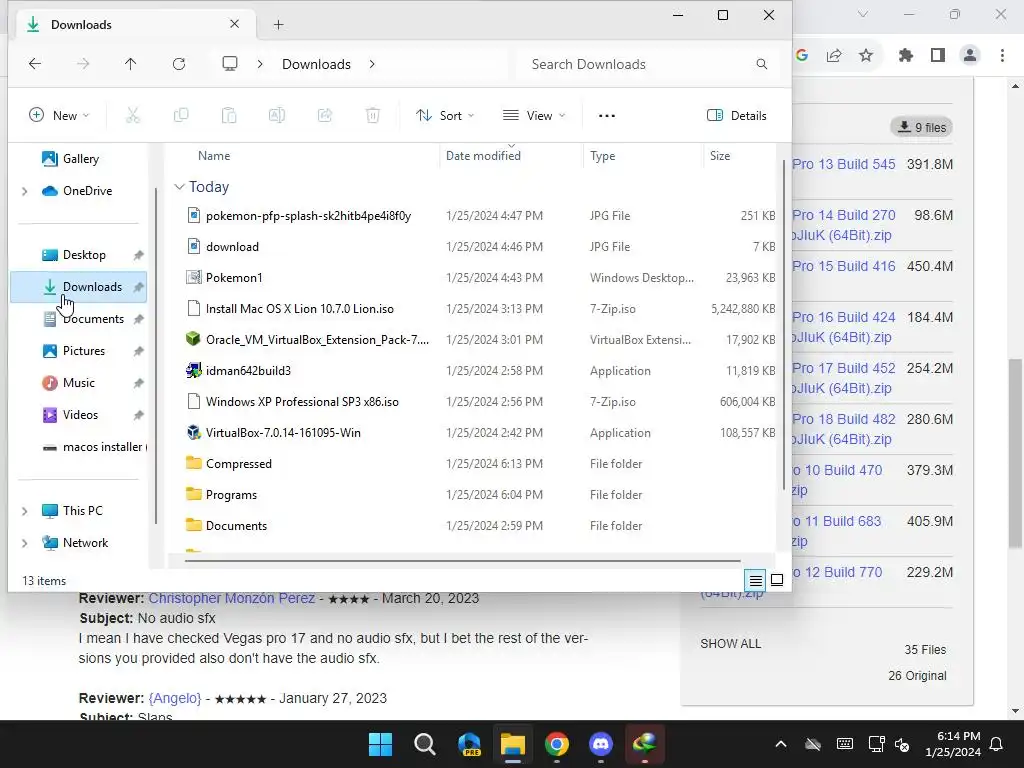Screen dimensions: 1024x768
Task: Open Chrome profile avatar
Action: pos(970,56)
